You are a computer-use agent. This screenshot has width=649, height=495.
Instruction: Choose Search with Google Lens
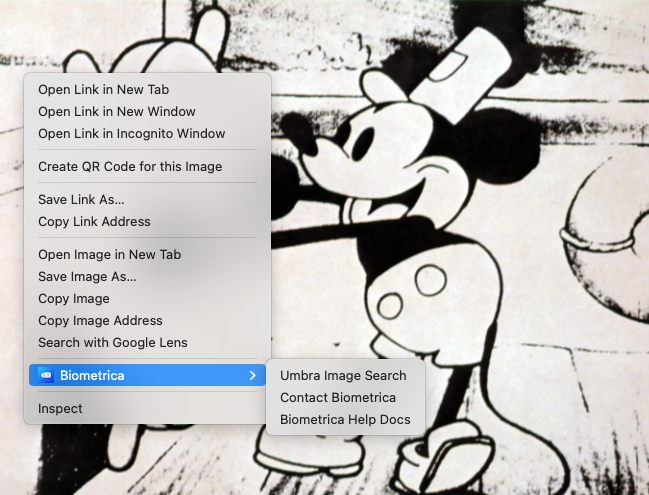coord(147,342)
